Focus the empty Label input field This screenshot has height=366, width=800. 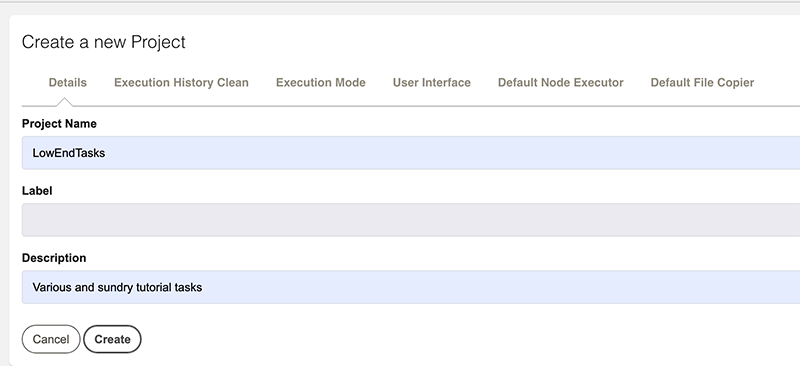point(411,219)
